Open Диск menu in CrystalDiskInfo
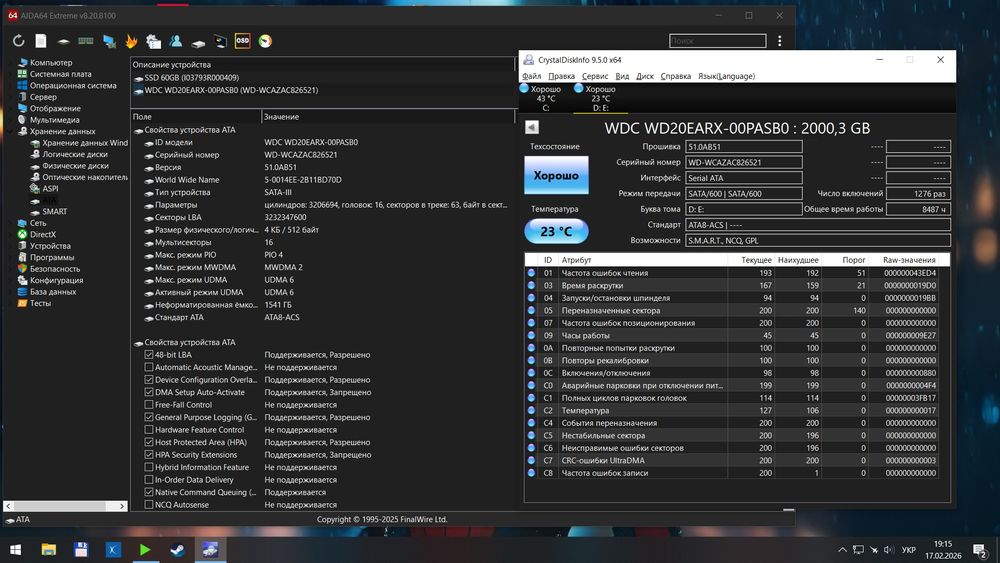This screenshot has width=1000, height=563. click(645, 76)
